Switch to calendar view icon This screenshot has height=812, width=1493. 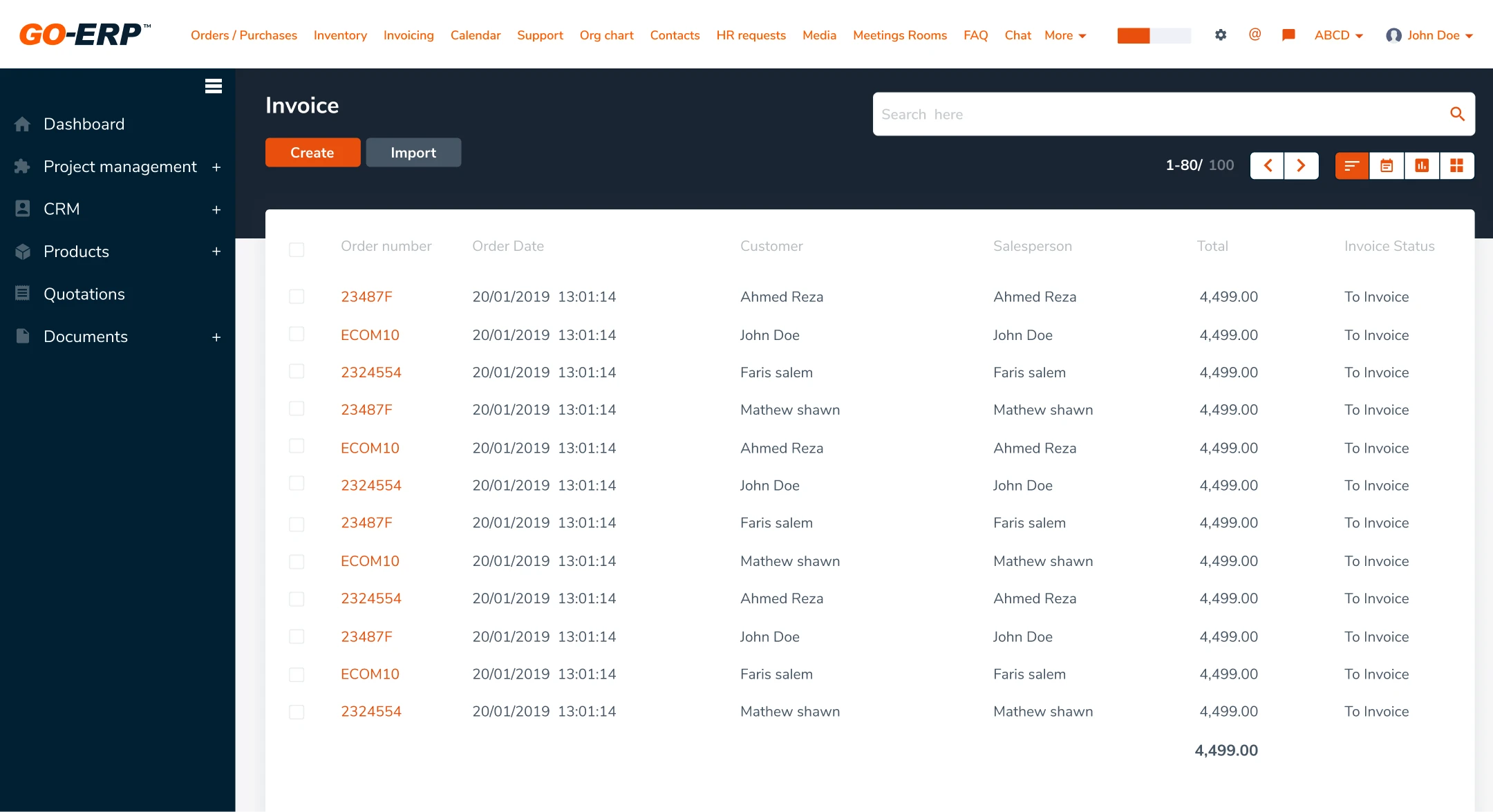coord(1387,166)
